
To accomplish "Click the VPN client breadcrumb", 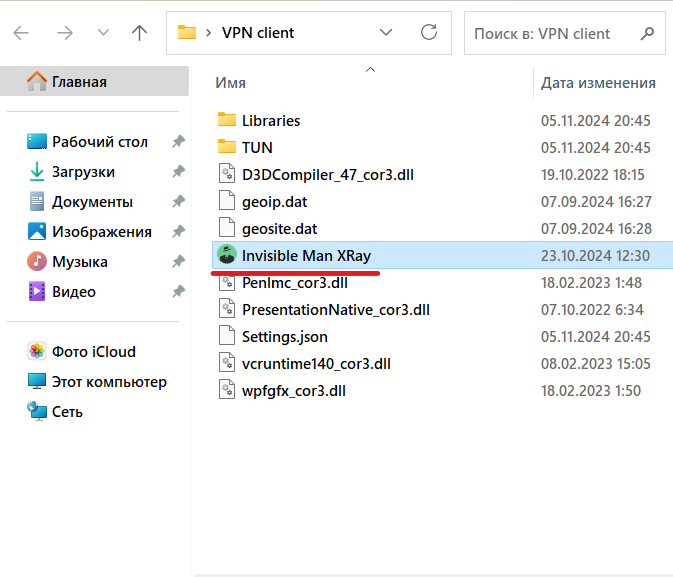I will (258, 33).
